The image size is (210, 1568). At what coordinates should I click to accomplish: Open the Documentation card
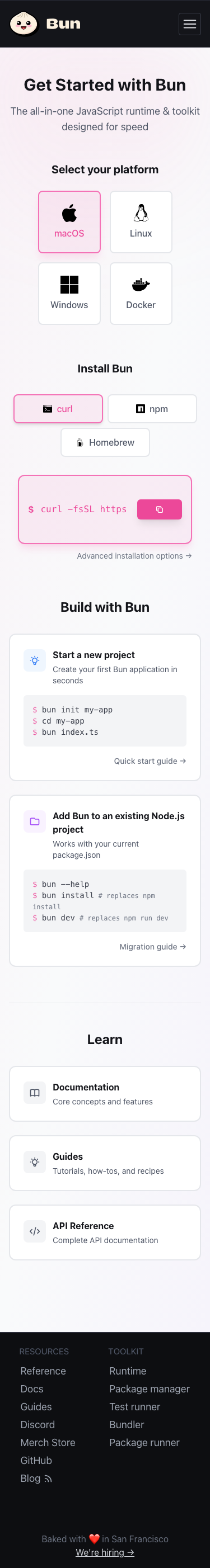tap(105, 1094)
